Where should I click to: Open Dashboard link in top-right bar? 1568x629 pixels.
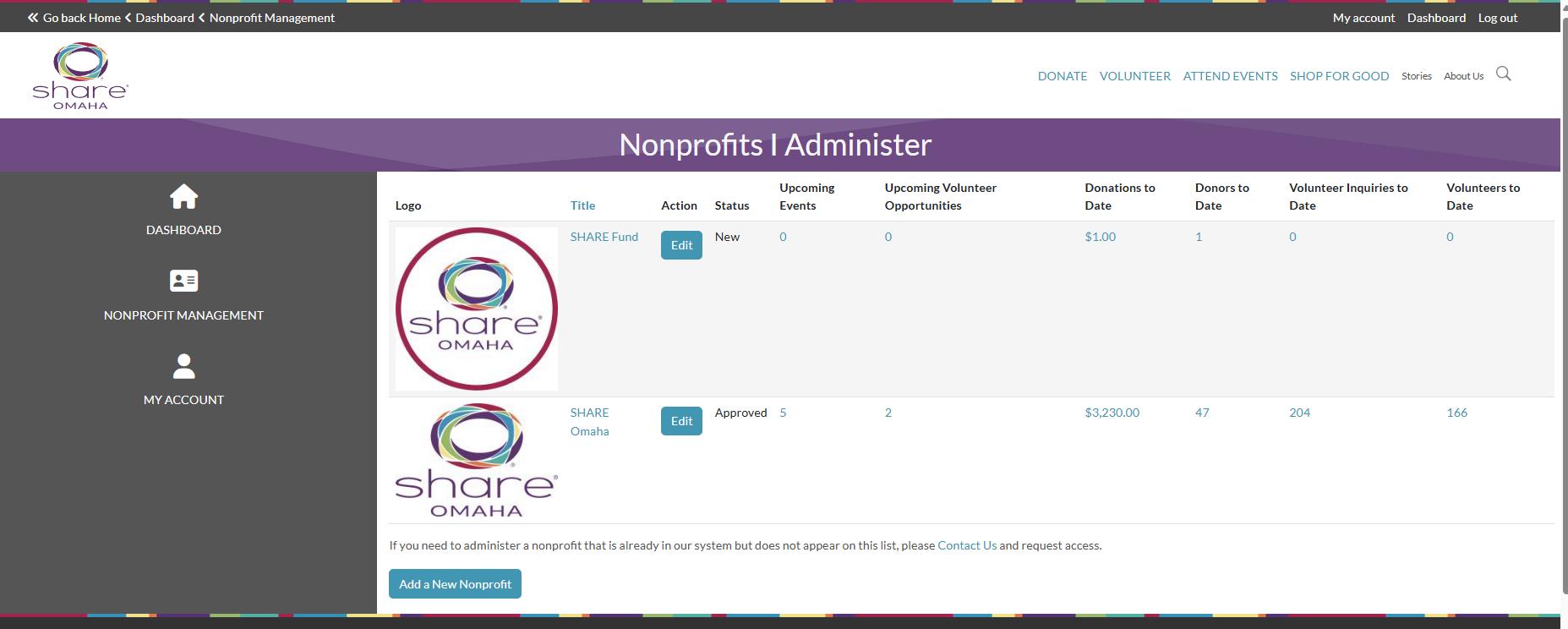pyautogui.click(x=1436, y=18)
